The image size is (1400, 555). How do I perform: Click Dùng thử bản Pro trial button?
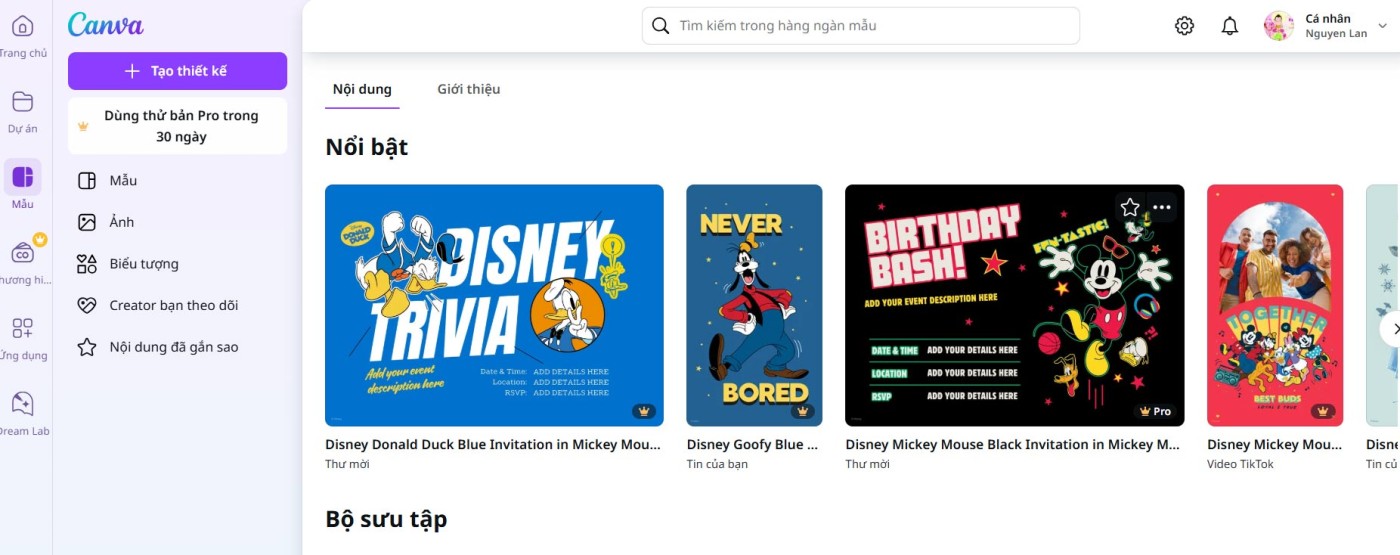tap(177, 126)
